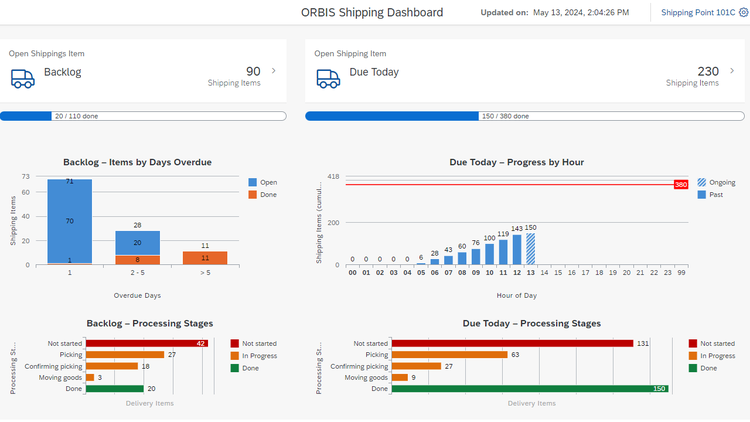This screenshot has width=750, height=422.
Task: Select Due Today Confirming picking bar showing 27
Action: click(416, 366)
